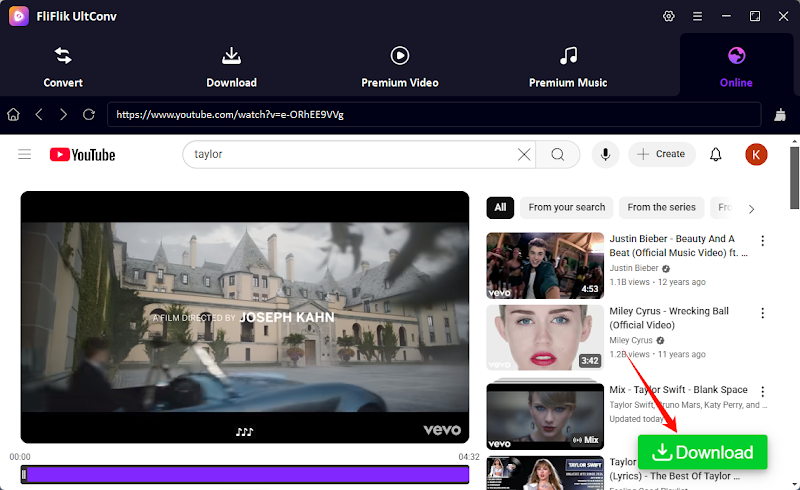This screenshot has height=490, width=800.
Task: Select the Online tab
Action: (x=736, y=67)
